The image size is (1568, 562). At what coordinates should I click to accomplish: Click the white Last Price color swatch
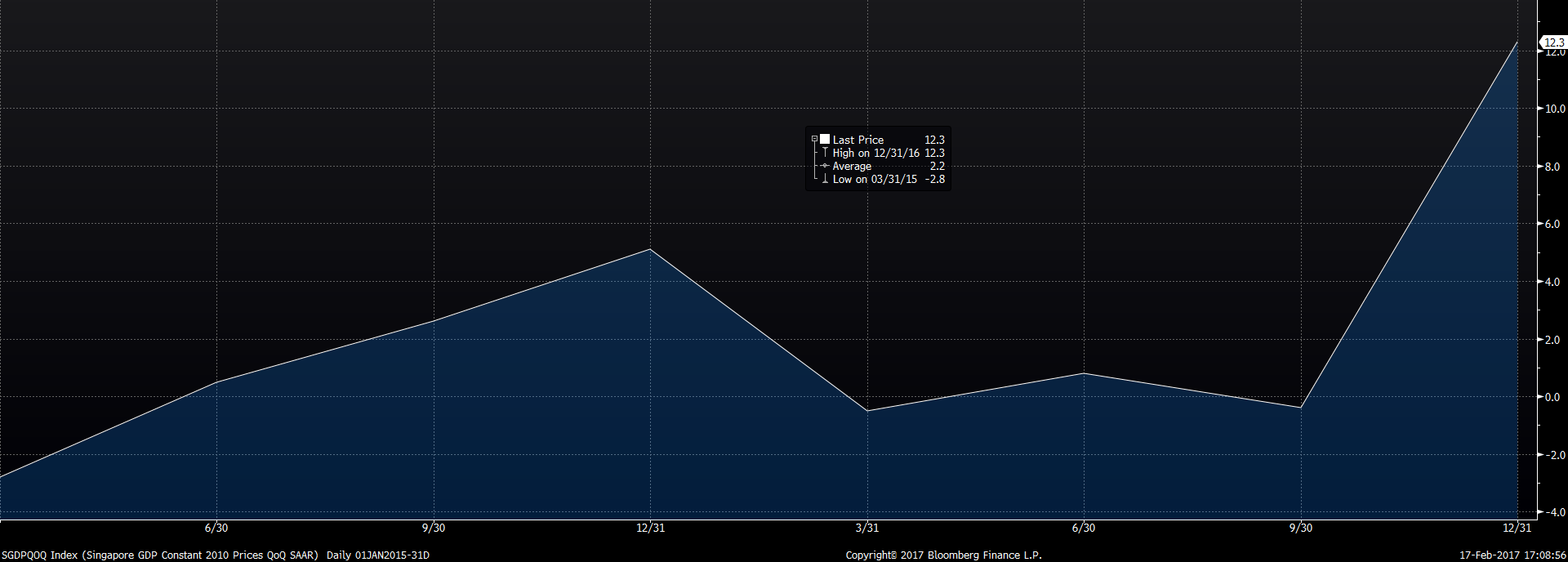(825, 140)
